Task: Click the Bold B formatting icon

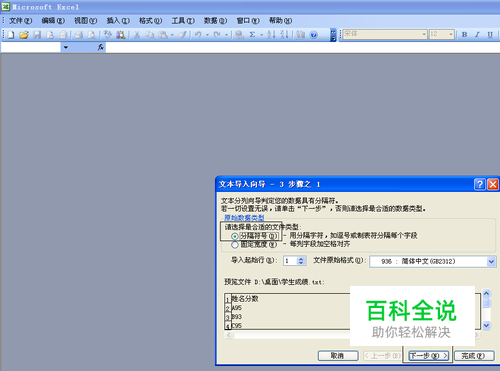Action: 464,34
